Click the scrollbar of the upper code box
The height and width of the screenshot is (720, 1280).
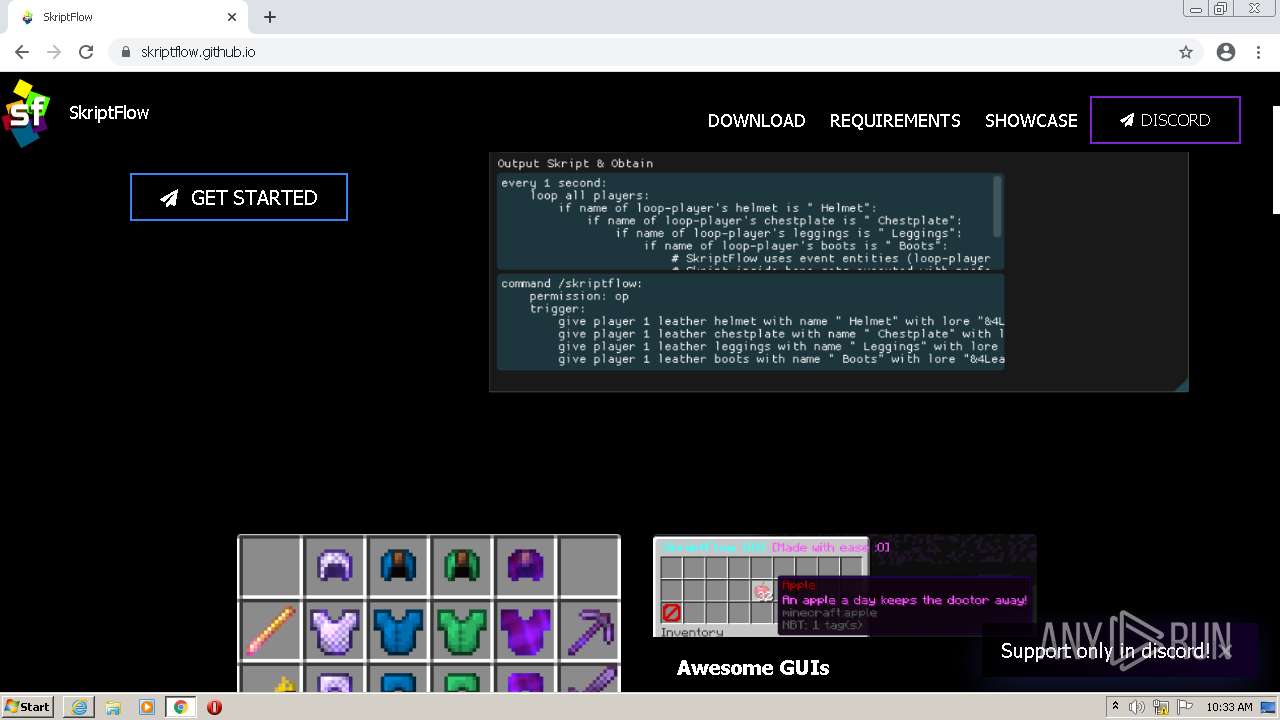(x=997, y=205)
